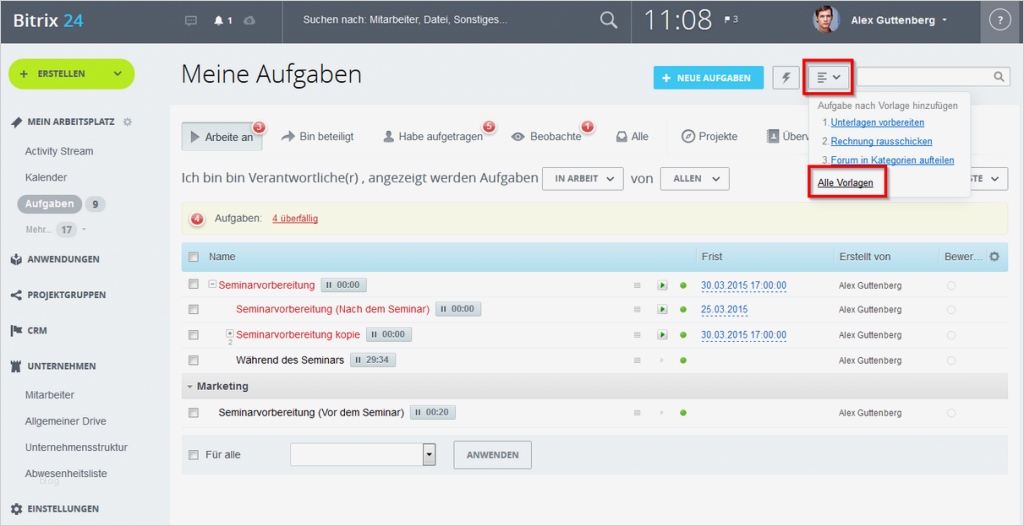The image size is (1024, 526).
Task: Check the box for Seminarvorbereitung (Nach dem Seminar)
Action: tap(193, 309)
